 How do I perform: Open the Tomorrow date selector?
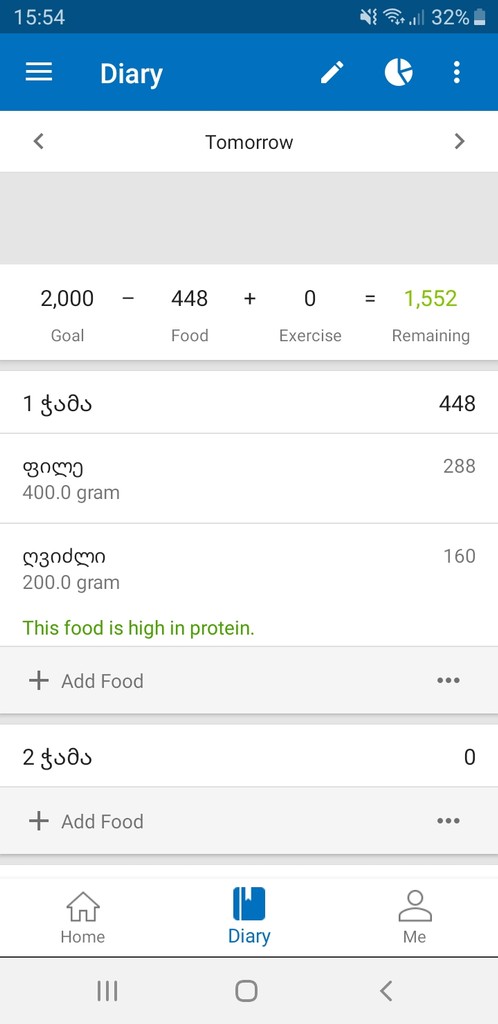[249, 142]
